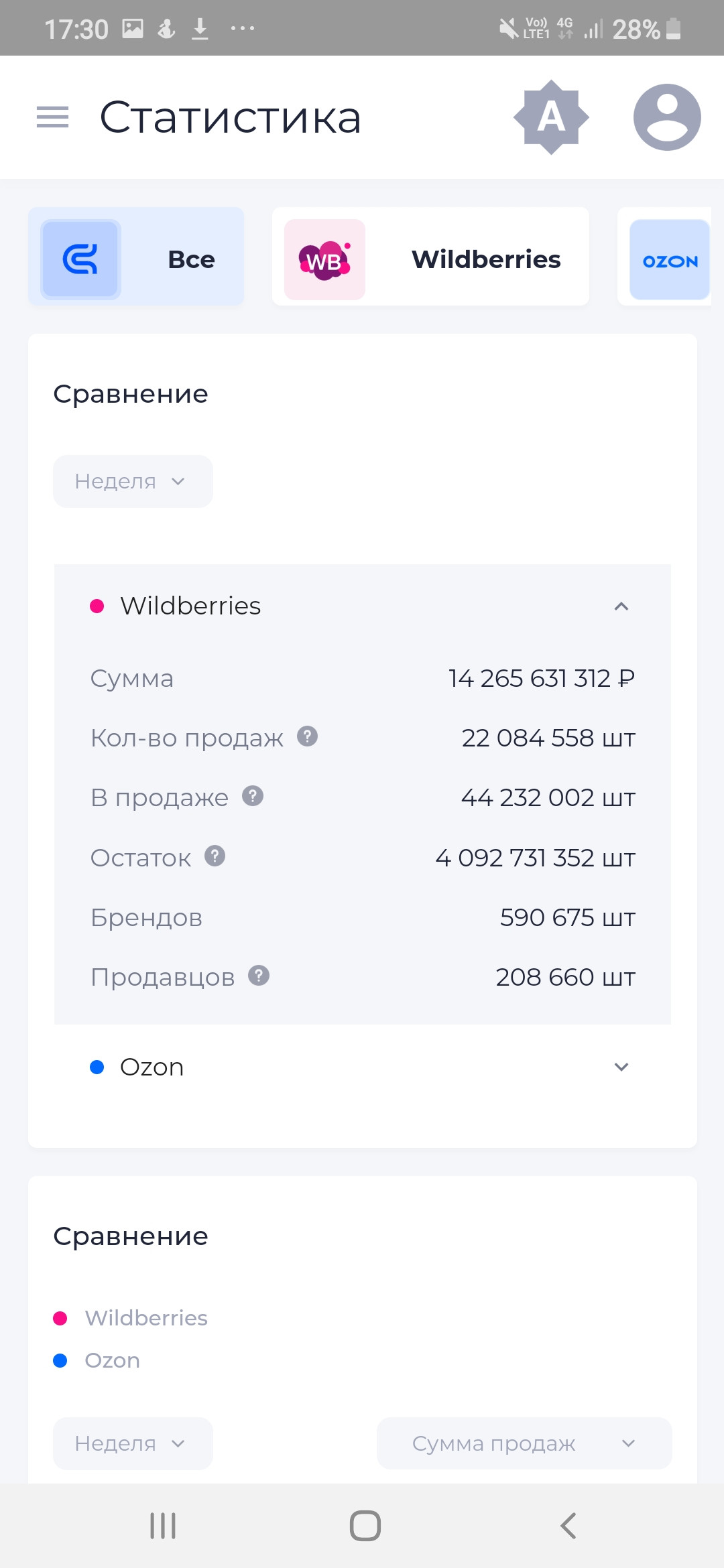724x1568 pixels.
Task: Select the Все marketplaces tab
Action: click(136, 258)
